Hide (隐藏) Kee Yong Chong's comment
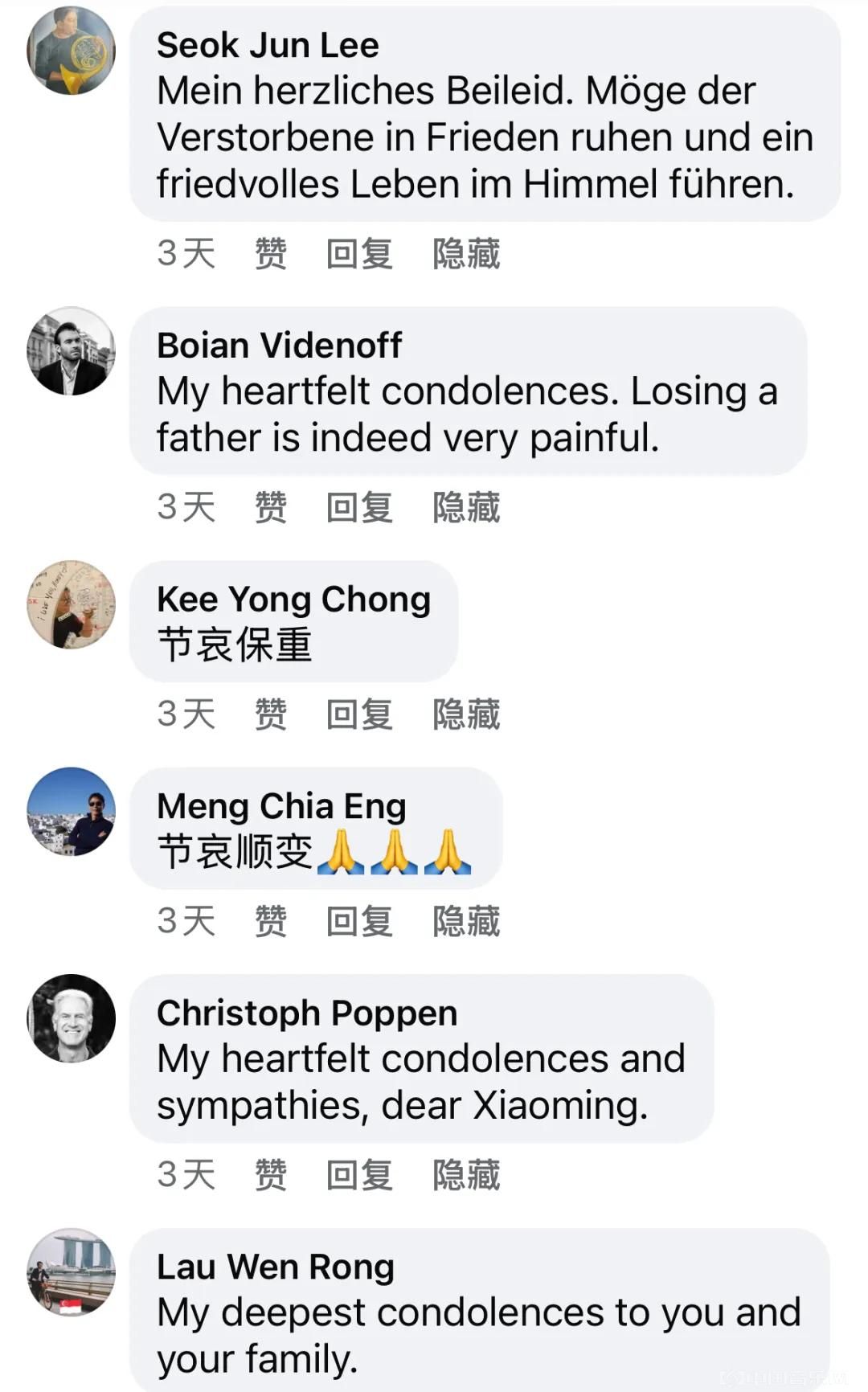The width and height of the screenshot is (868, 1392). pyautogui.click(x=466, y=714)
